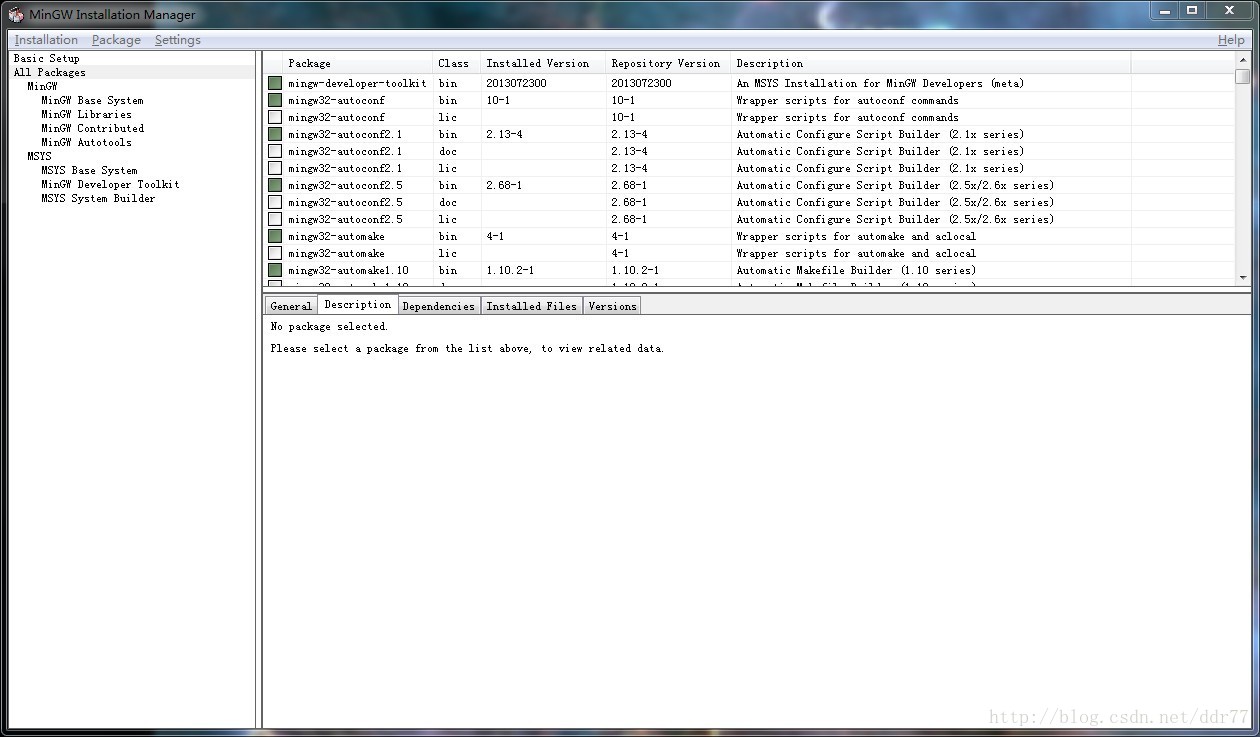Select All Packages in the sidebar

click(49, 72)
